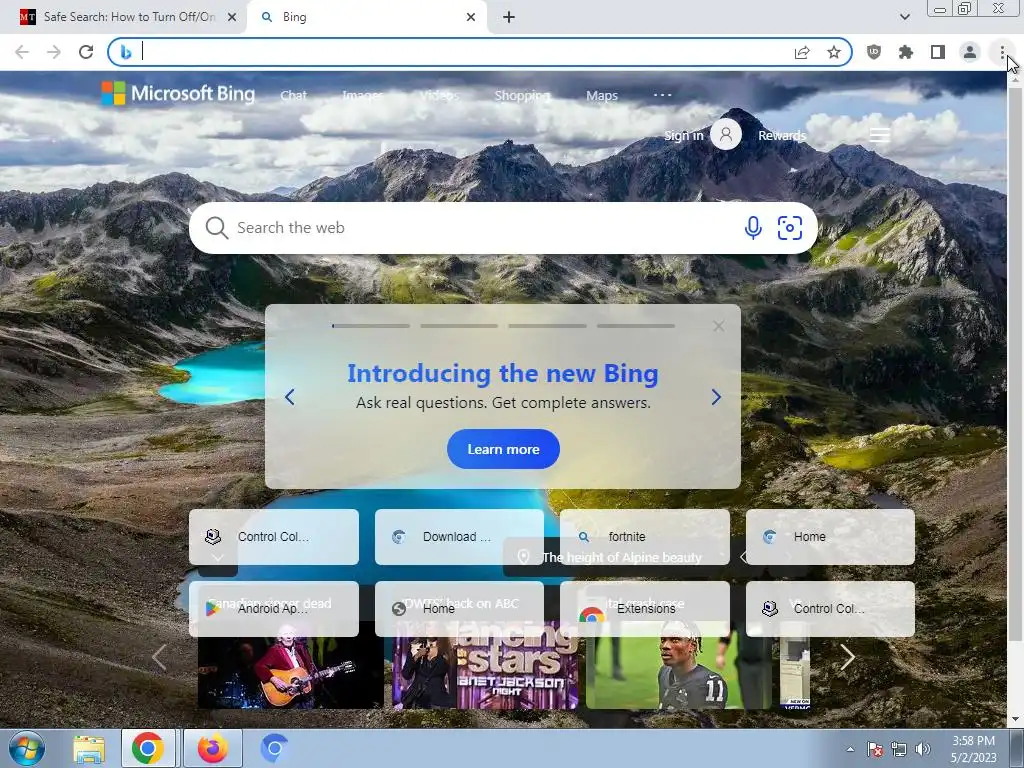
Task: Start voice search with microphone
Action: [x=753, y=228]
